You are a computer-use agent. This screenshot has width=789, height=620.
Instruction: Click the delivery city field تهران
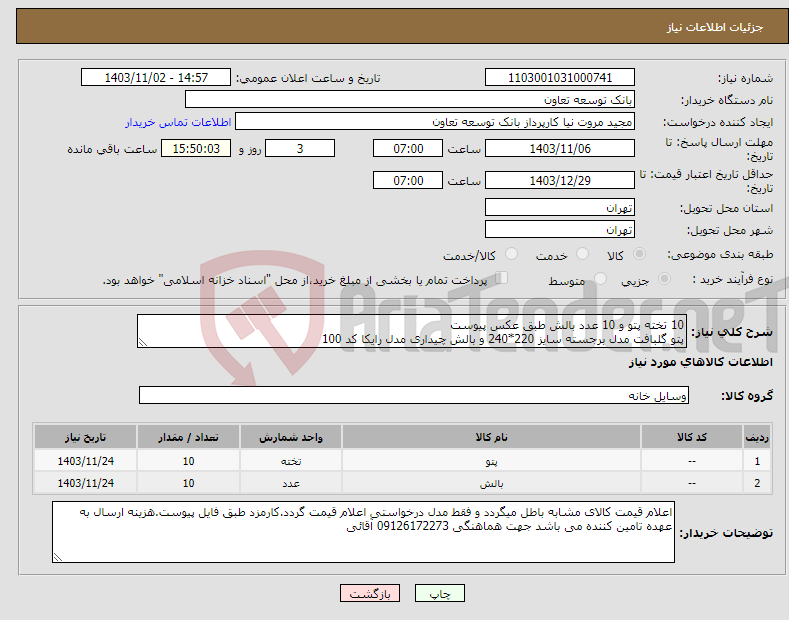click(560, 229)
